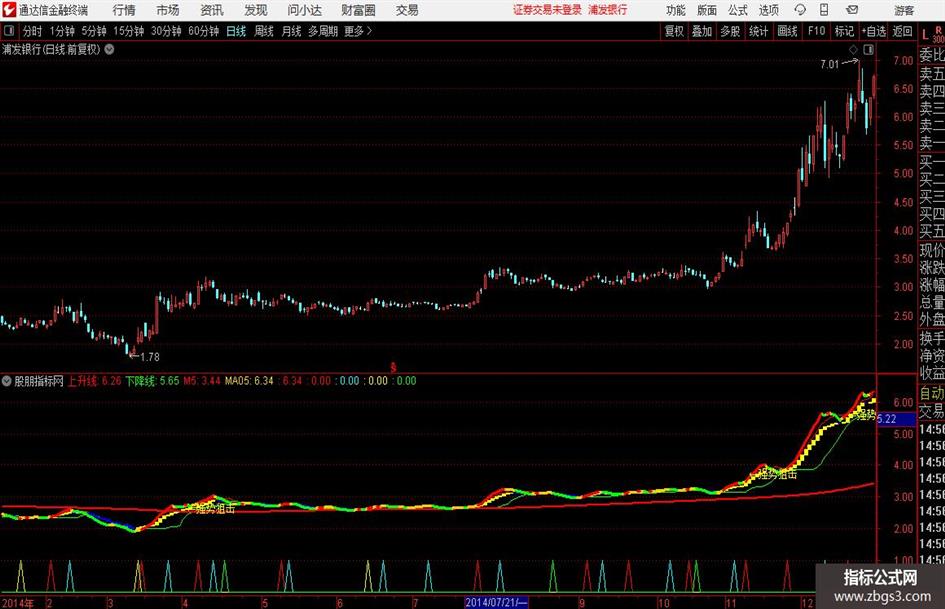Switch to 分时 chart period
The width and height of the screenshot is (945, 609).
pos(33,31)
